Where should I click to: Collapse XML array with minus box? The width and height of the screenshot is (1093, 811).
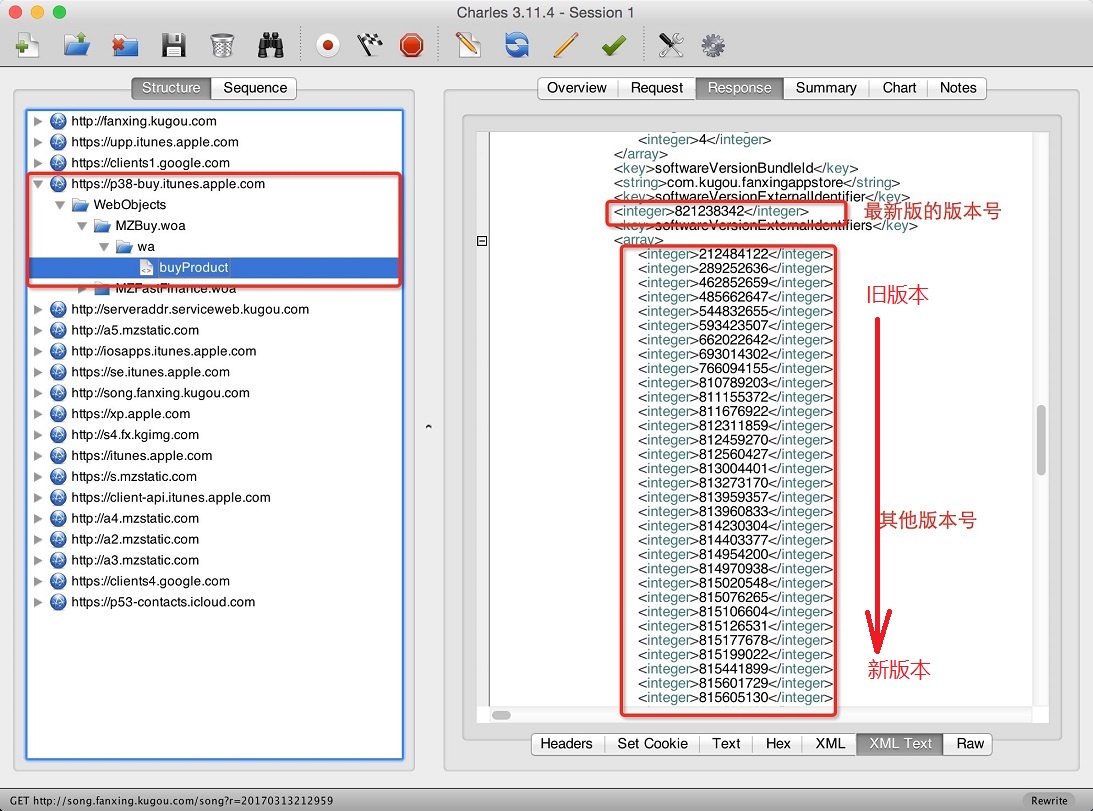tap(482, 241)
